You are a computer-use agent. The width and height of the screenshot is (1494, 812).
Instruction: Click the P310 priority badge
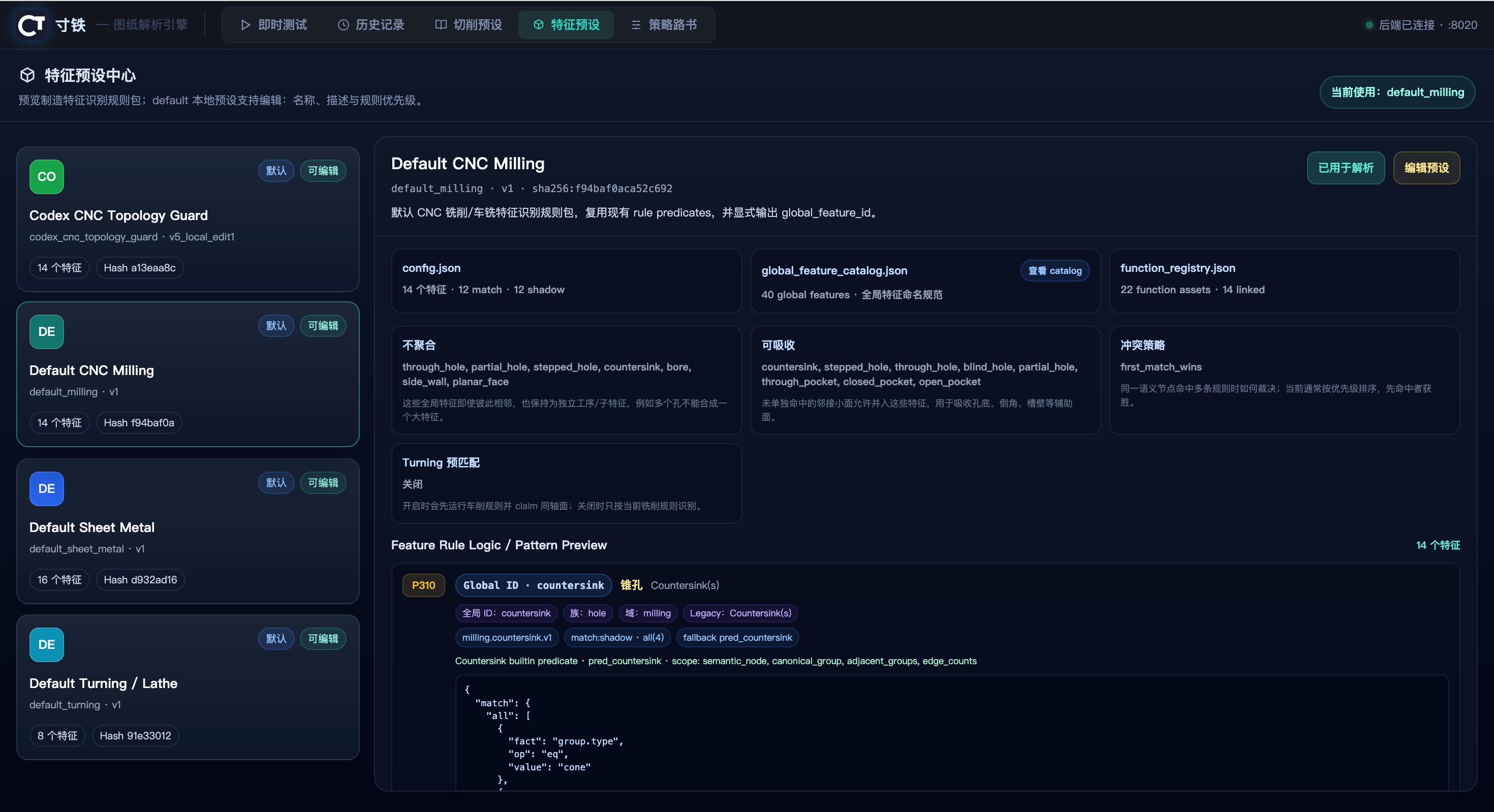[423, 586]
